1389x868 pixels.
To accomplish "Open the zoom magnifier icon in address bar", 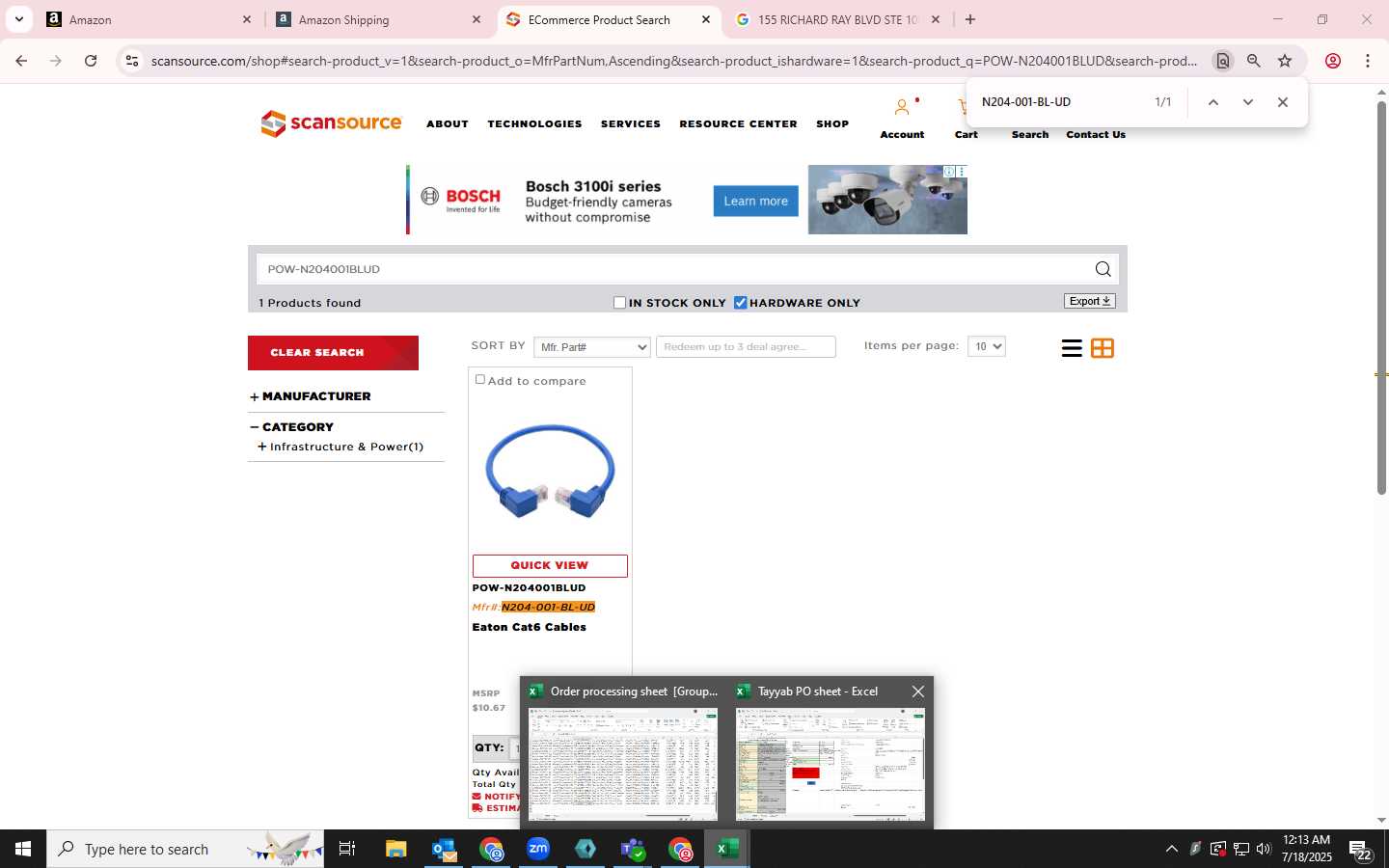I will [x=1254, y=61].
